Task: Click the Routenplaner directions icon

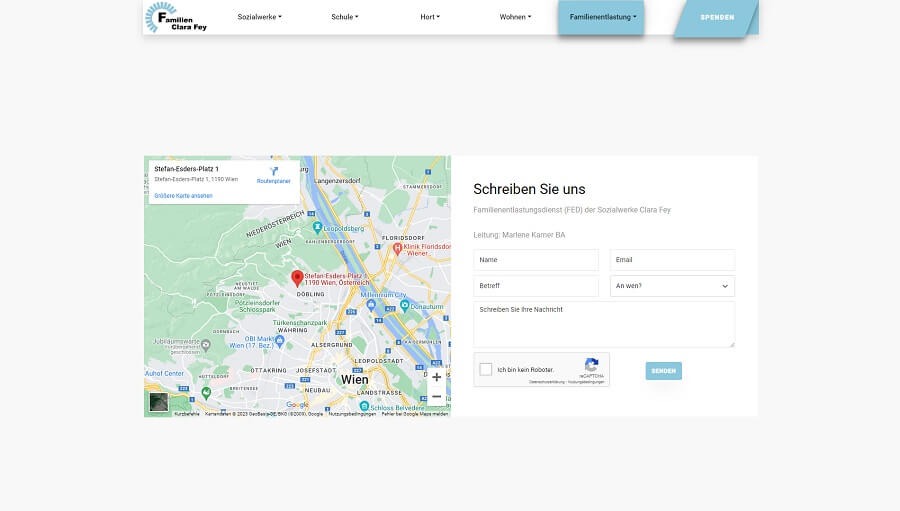Action: (x=273, y=171)
